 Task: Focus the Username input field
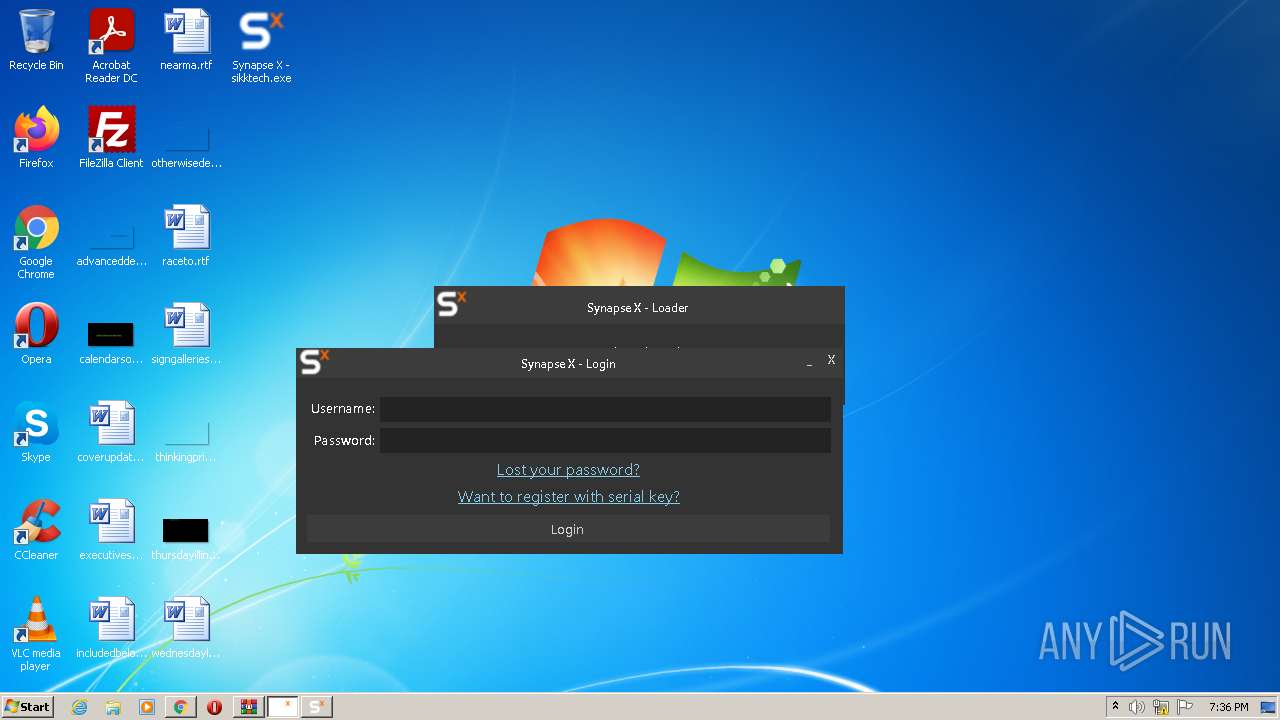tap(605, 409)
